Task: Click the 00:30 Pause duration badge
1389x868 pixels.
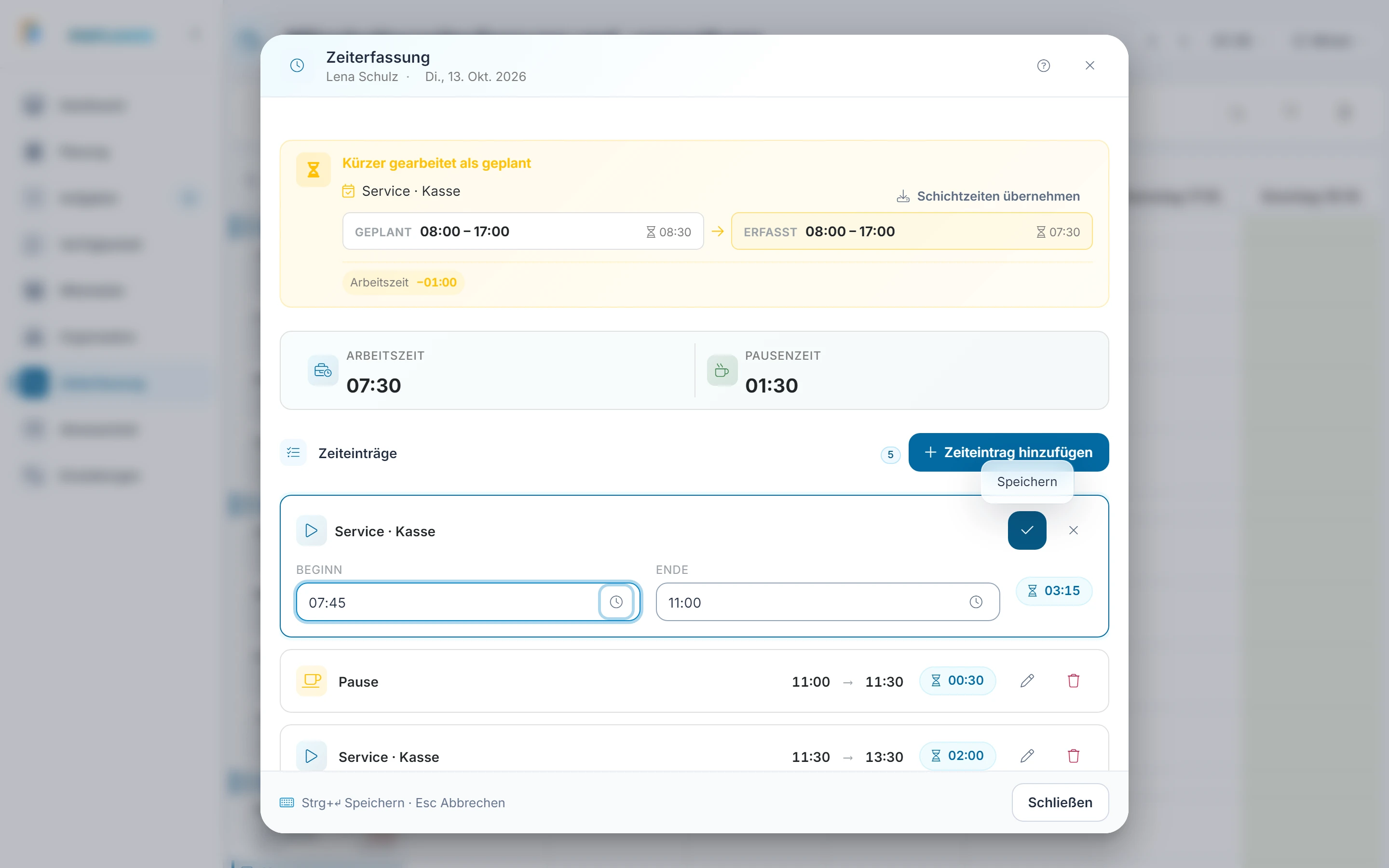Action: [x=957, y=681]
